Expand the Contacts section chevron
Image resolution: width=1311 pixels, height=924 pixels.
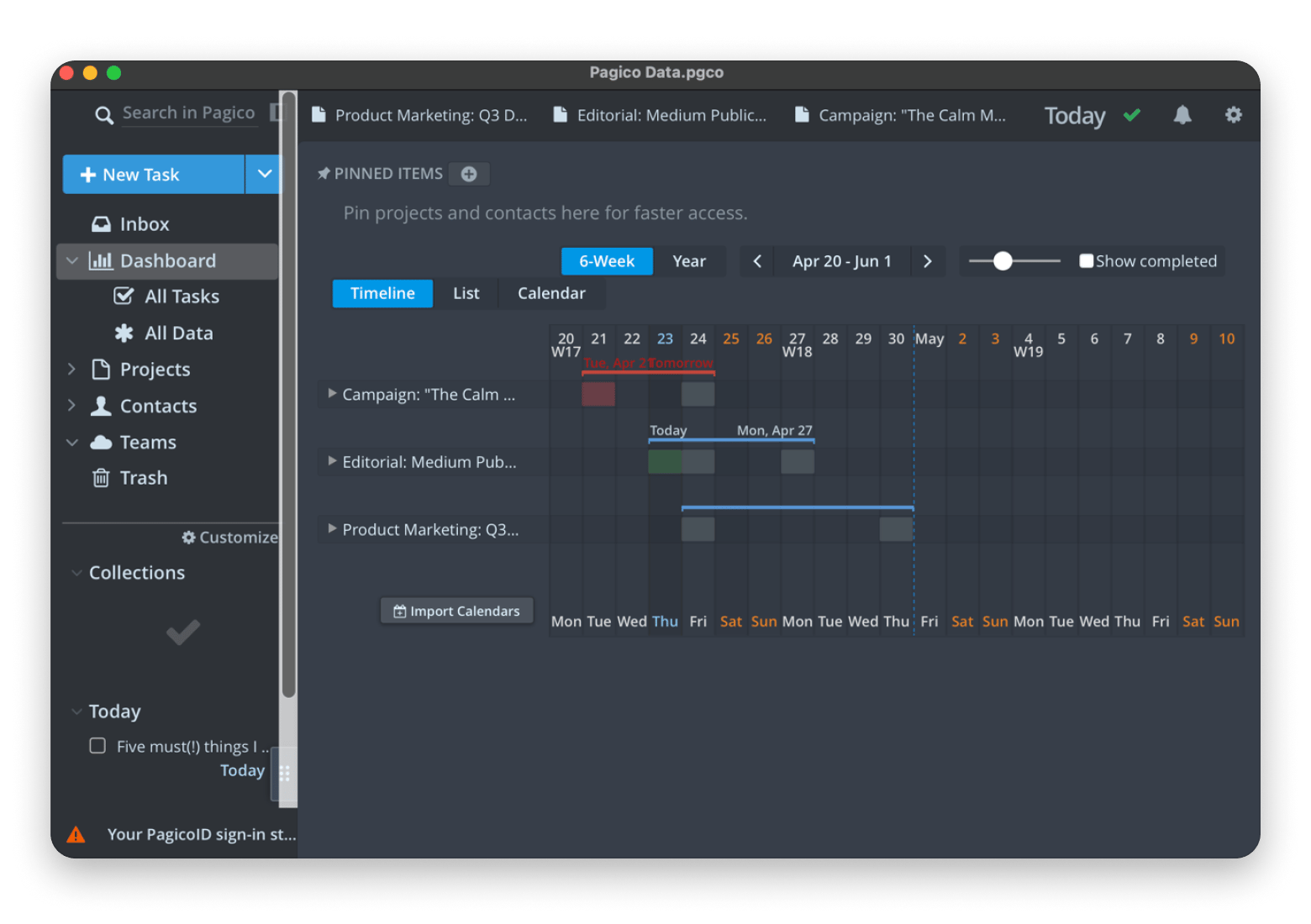click(72, 405)
